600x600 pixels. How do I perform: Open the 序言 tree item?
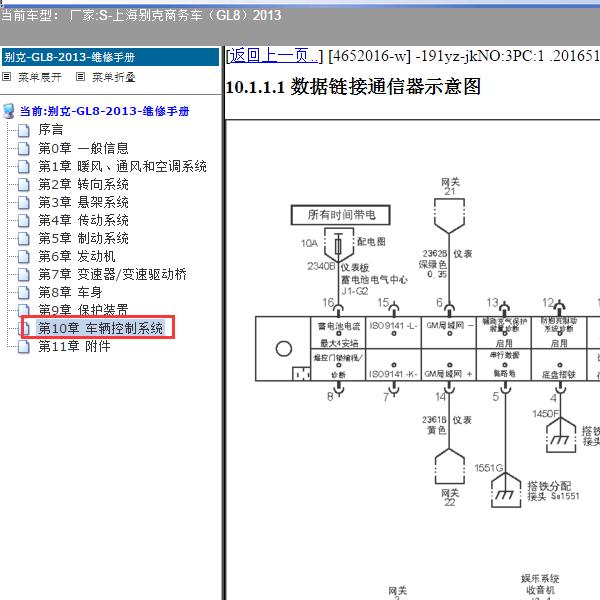pos(51,130)
